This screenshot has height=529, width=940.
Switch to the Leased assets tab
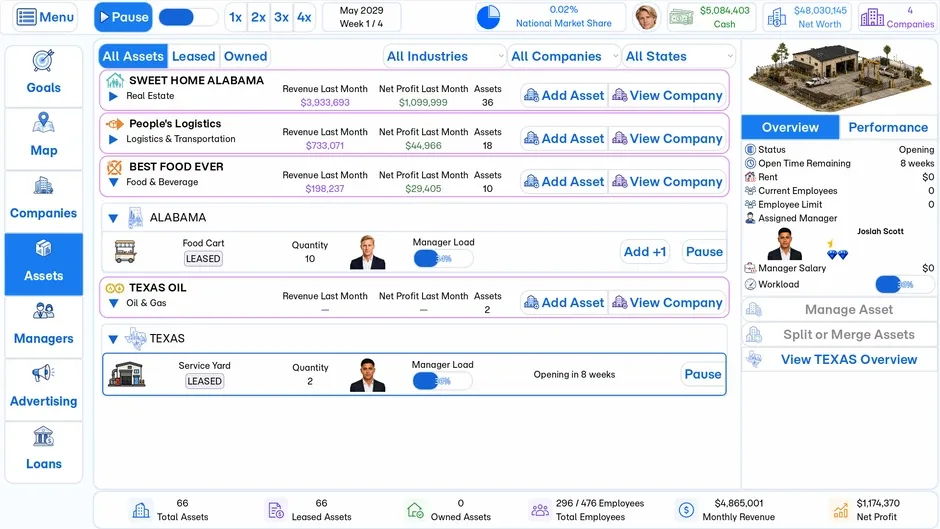[194, 56]
